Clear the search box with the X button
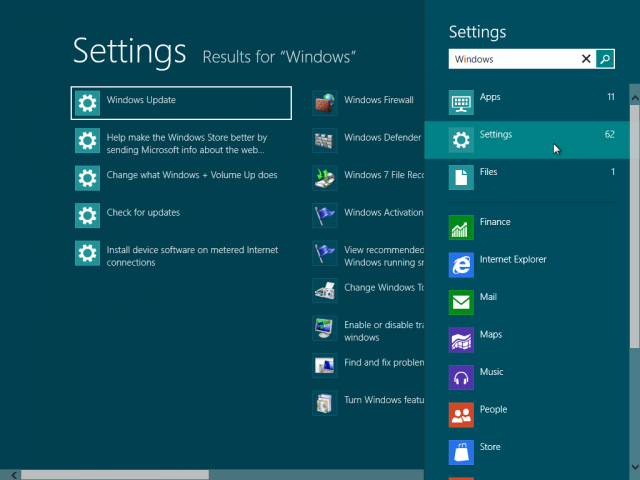 pyautogui.click(x=586, y=59)
